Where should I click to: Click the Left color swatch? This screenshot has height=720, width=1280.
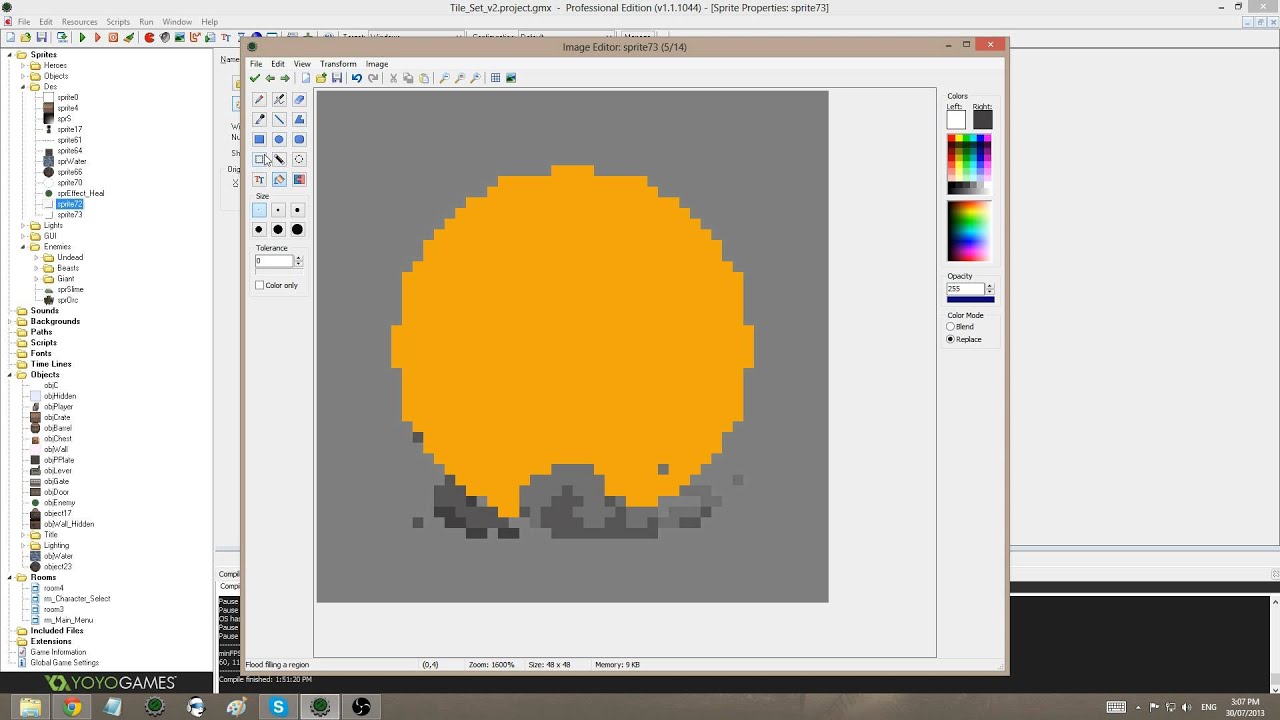tap(956, 120)
